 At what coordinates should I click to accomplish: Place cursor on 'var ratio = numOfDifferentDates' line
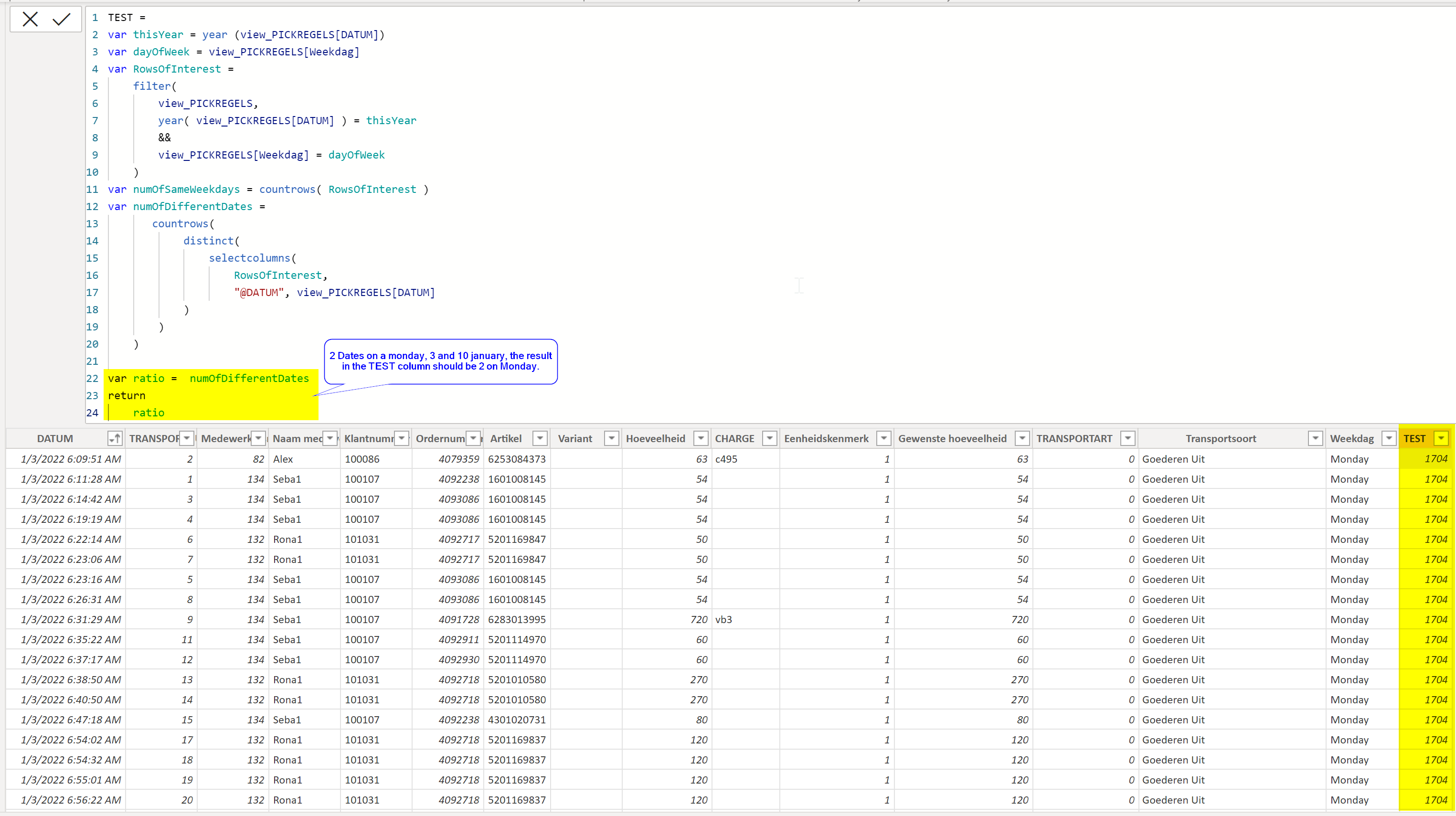point(209,378)
